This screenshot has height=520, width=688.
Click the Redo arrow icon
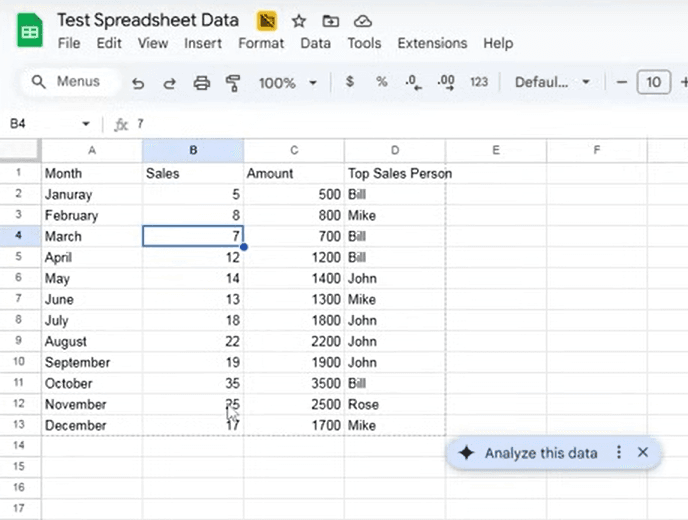click(x=169, y=82)
